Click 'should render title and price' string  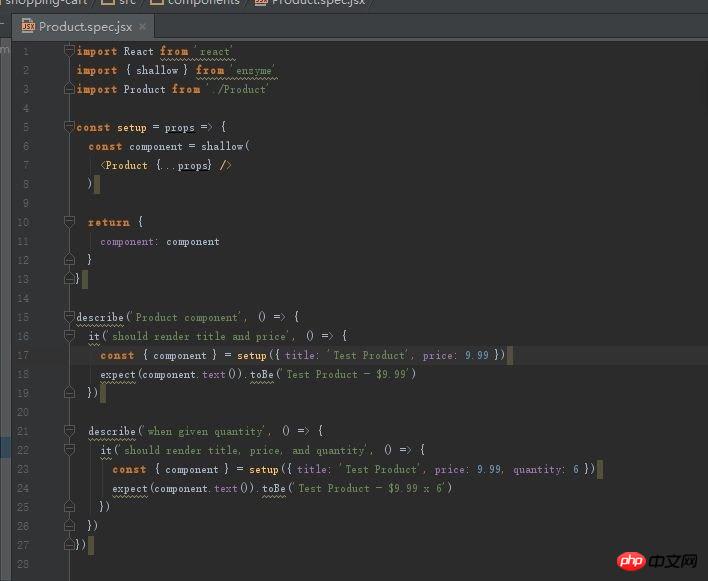pyautogui.click(x=200, y=336)
